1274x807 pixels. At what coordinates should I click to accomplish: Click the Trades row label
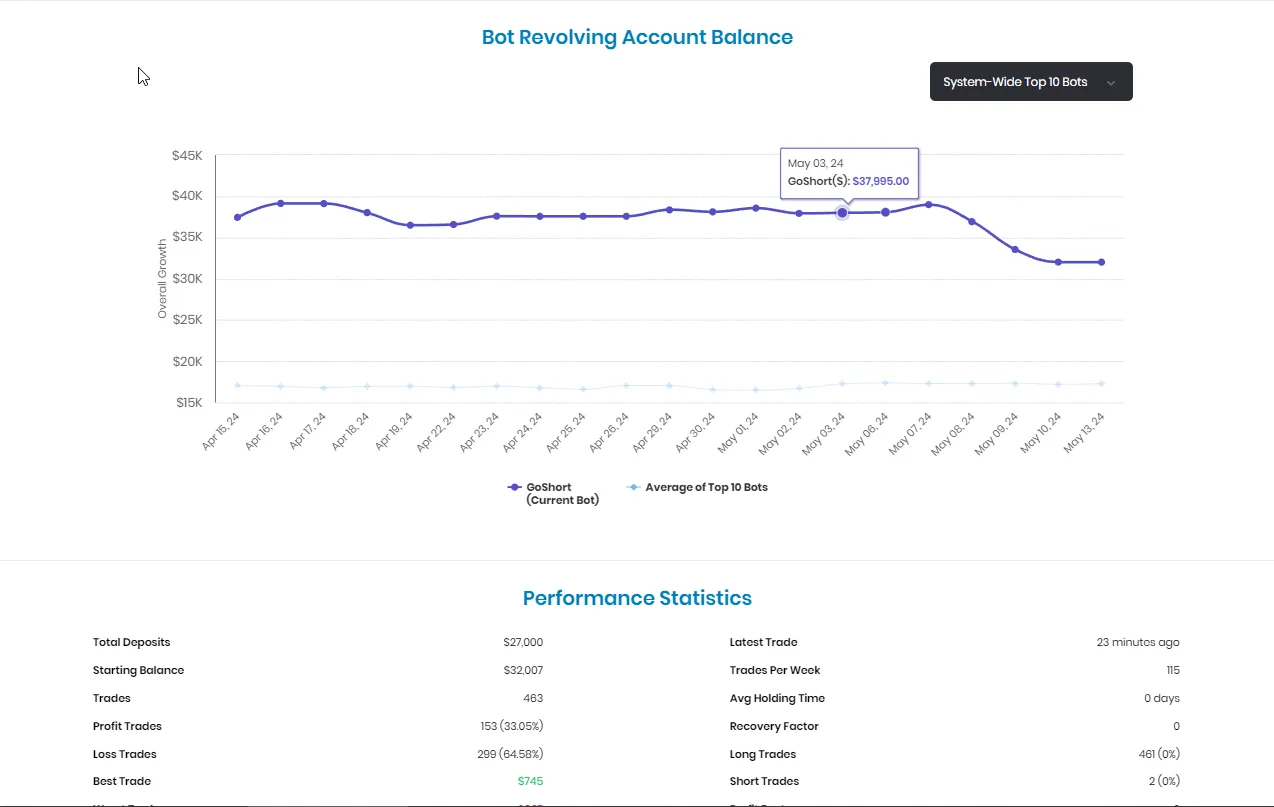coord(112,698)
